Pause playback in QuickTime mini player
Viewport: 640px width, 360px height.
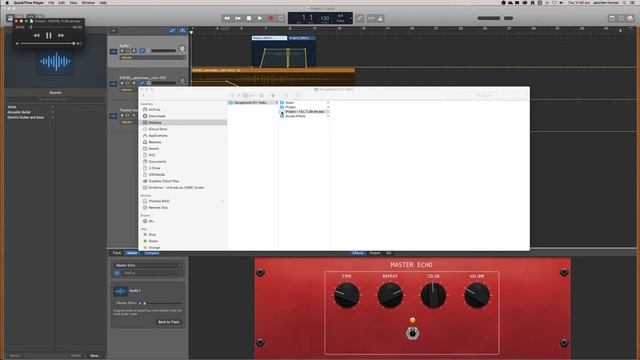pos(49,36)
